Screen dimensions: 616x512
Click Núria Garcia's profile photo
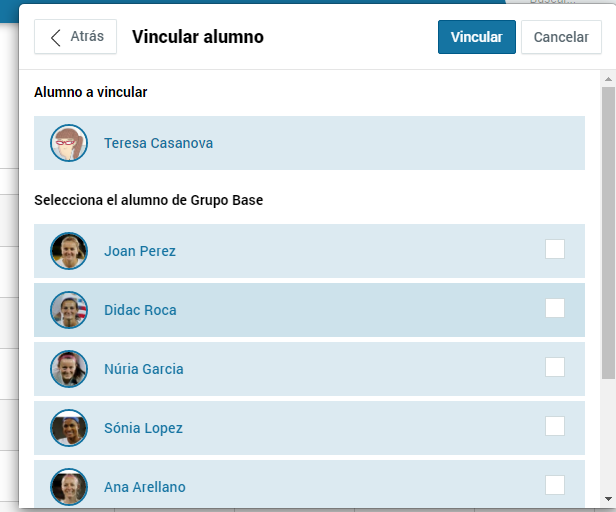(x=69, y=369)
